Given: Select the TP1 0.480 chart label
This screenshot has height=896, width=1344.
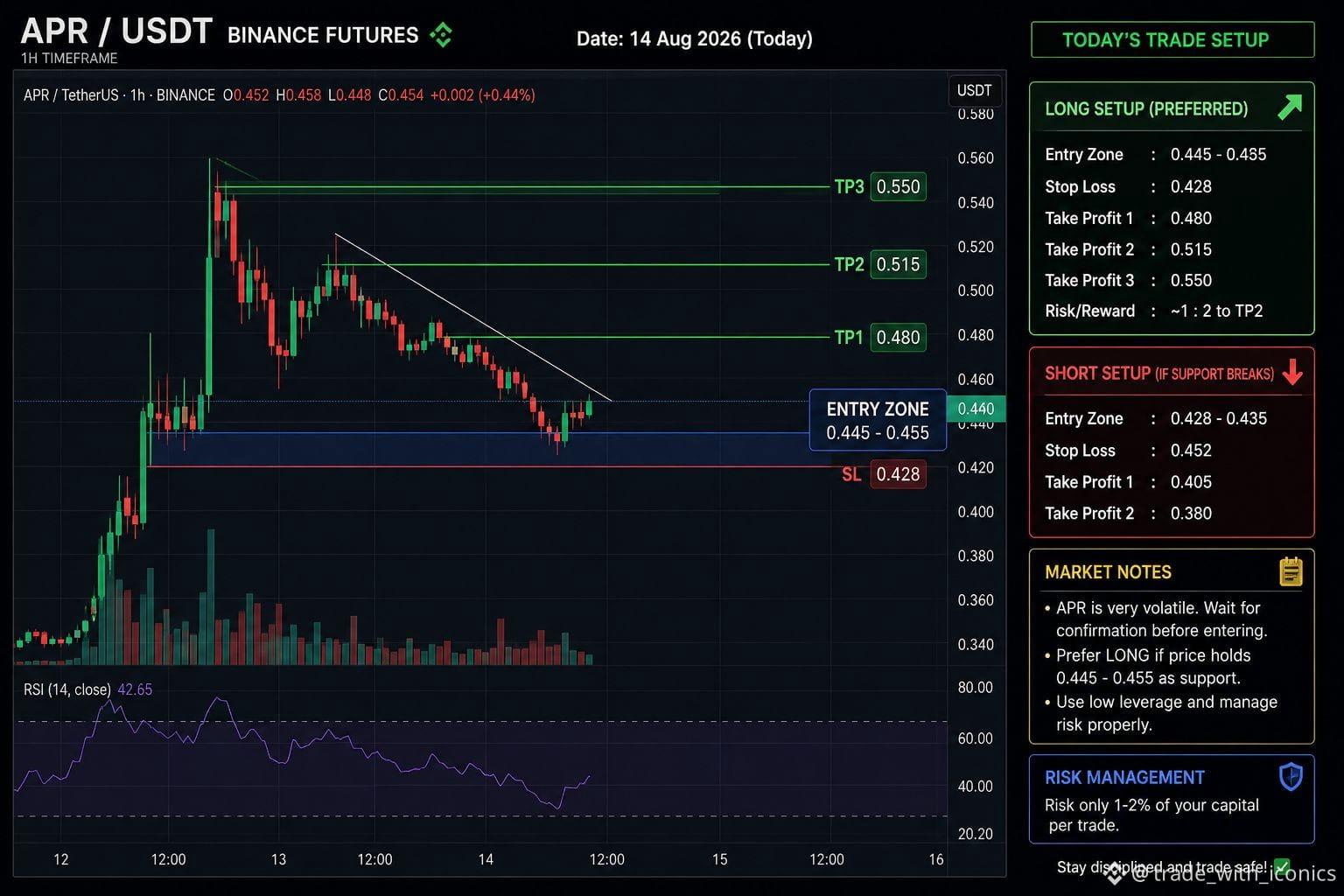Looking at the screenshot, I should tap(879, 337).
